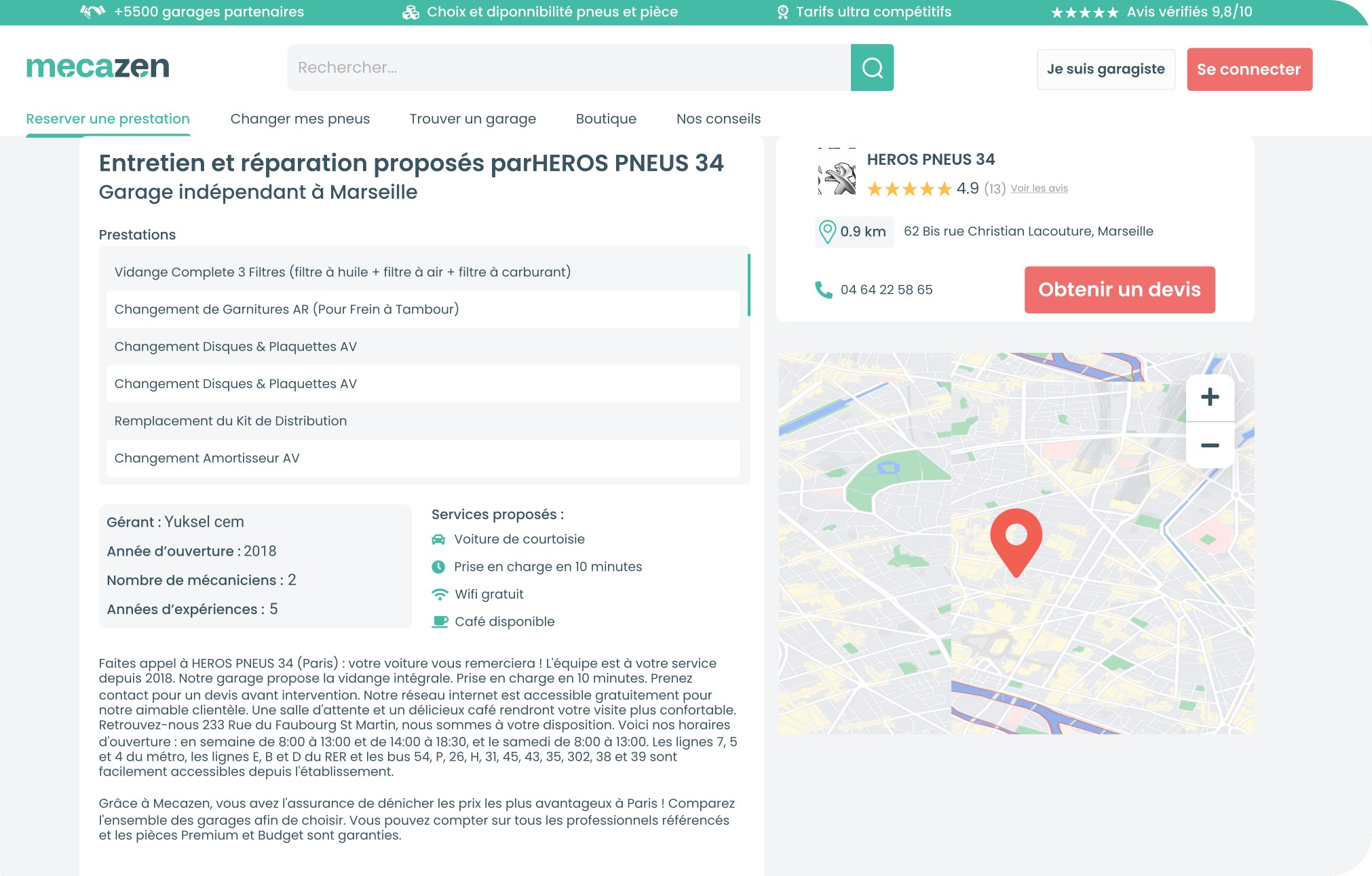This screenshot has width=1372, height=876.
Task: Click Je suis garagiste button
Action: coord(1105,69)
